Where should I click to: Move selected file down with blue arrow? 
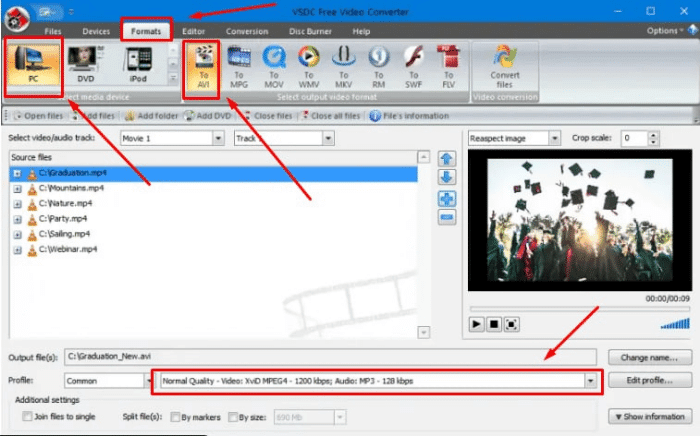tap(446, 177)
